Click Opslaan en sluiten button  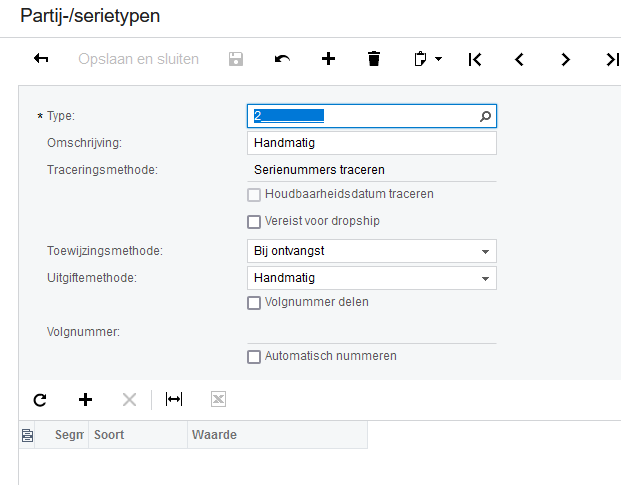click(x=138, y=59)
